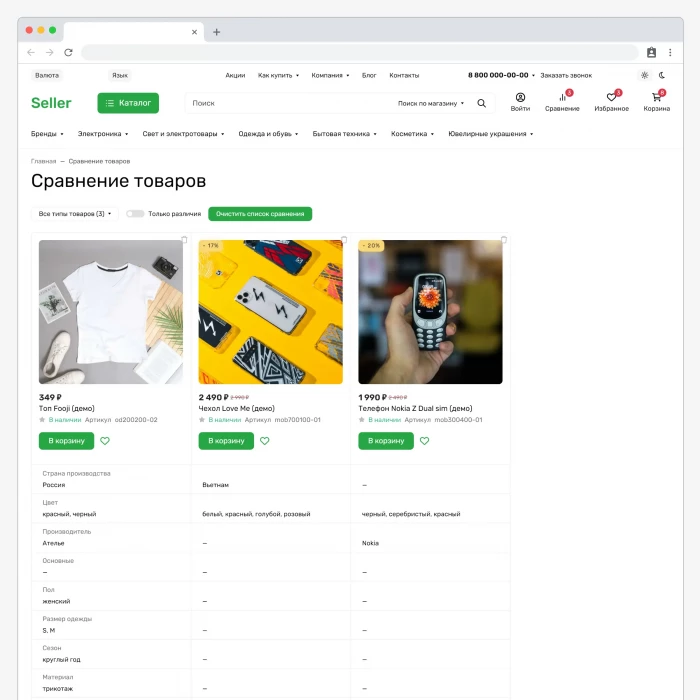Image resolution: width=700 pixels, height=700 pixels.
Task: Click Очистить список сравнения button
Action: pyautogui.click(x=260, y=214)
